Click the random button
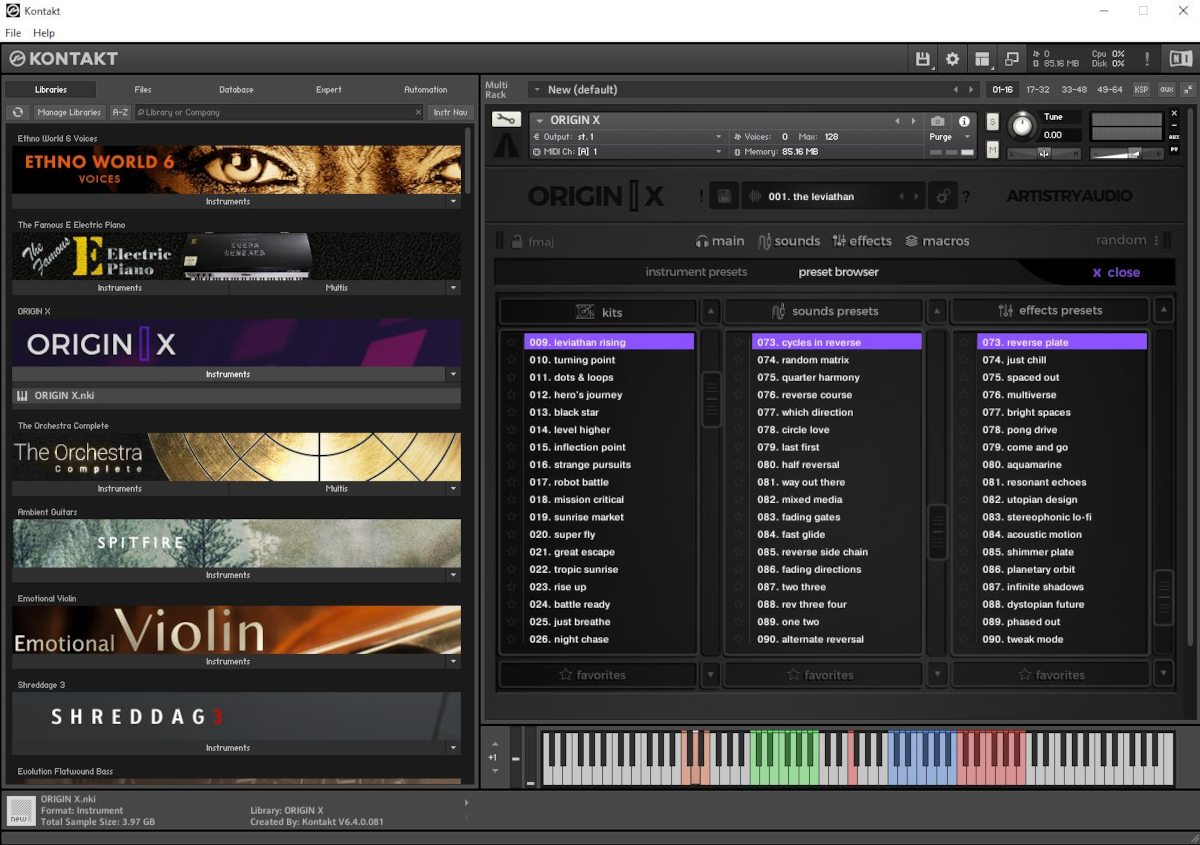 click(x=1120, y=240)
